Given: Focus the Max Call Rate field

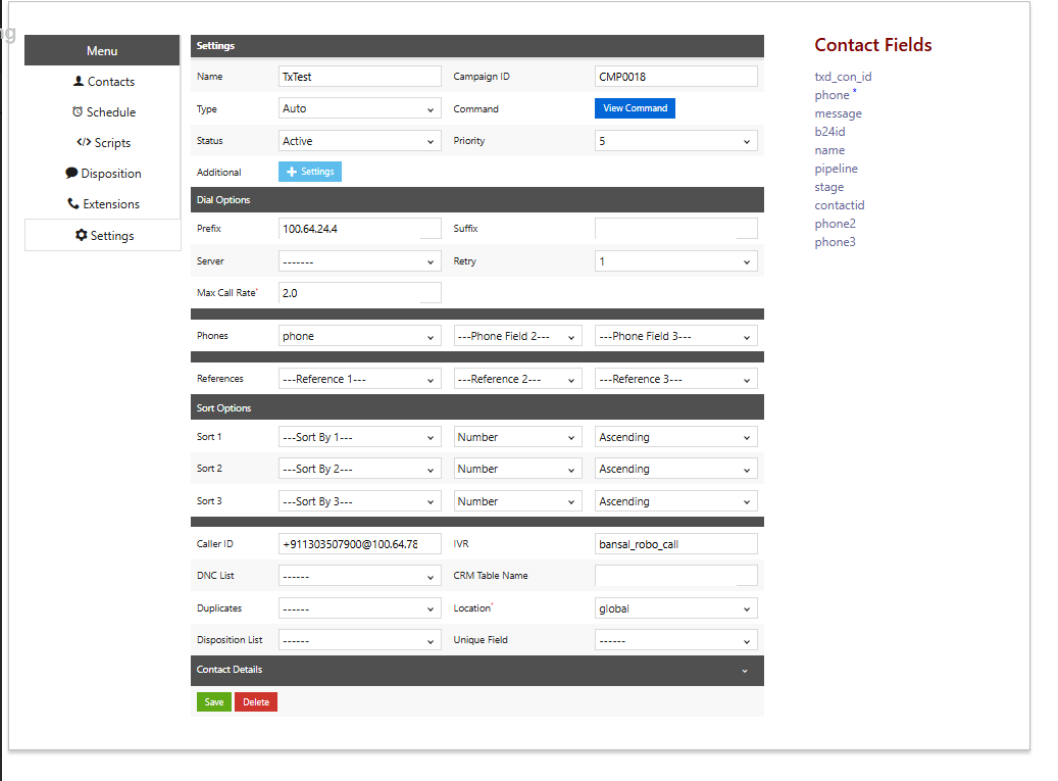Looking at the screenshot, I should click(359, 293).
